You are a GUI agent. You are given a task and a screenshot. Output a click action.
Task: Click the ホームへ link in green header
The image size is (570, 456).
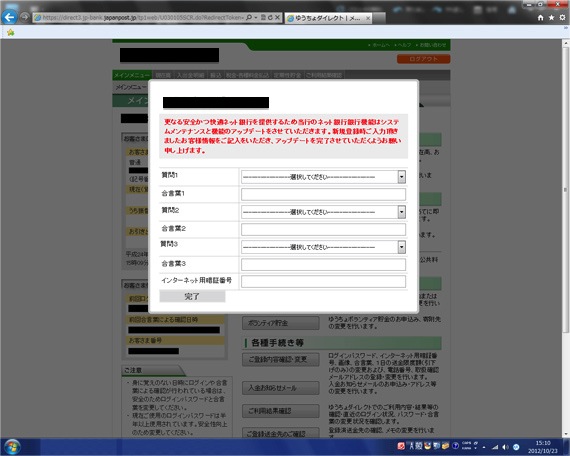[380, 45]
